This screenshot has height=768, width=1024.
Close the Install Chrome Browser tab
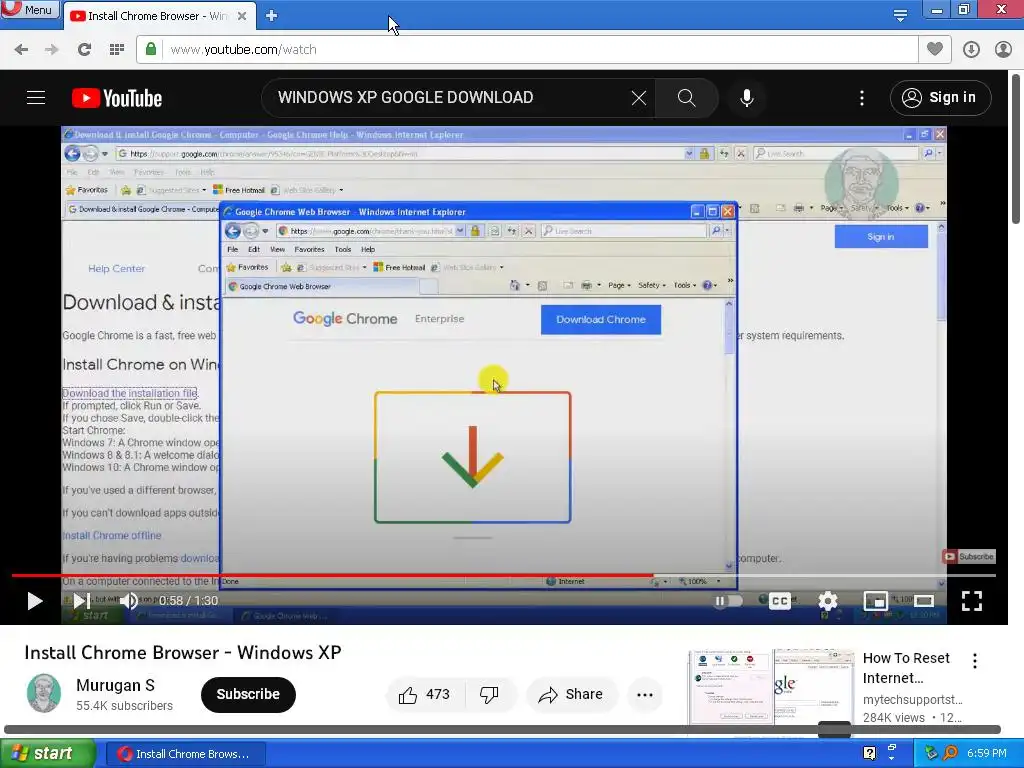pyautogui.click(x=242, y=16)
